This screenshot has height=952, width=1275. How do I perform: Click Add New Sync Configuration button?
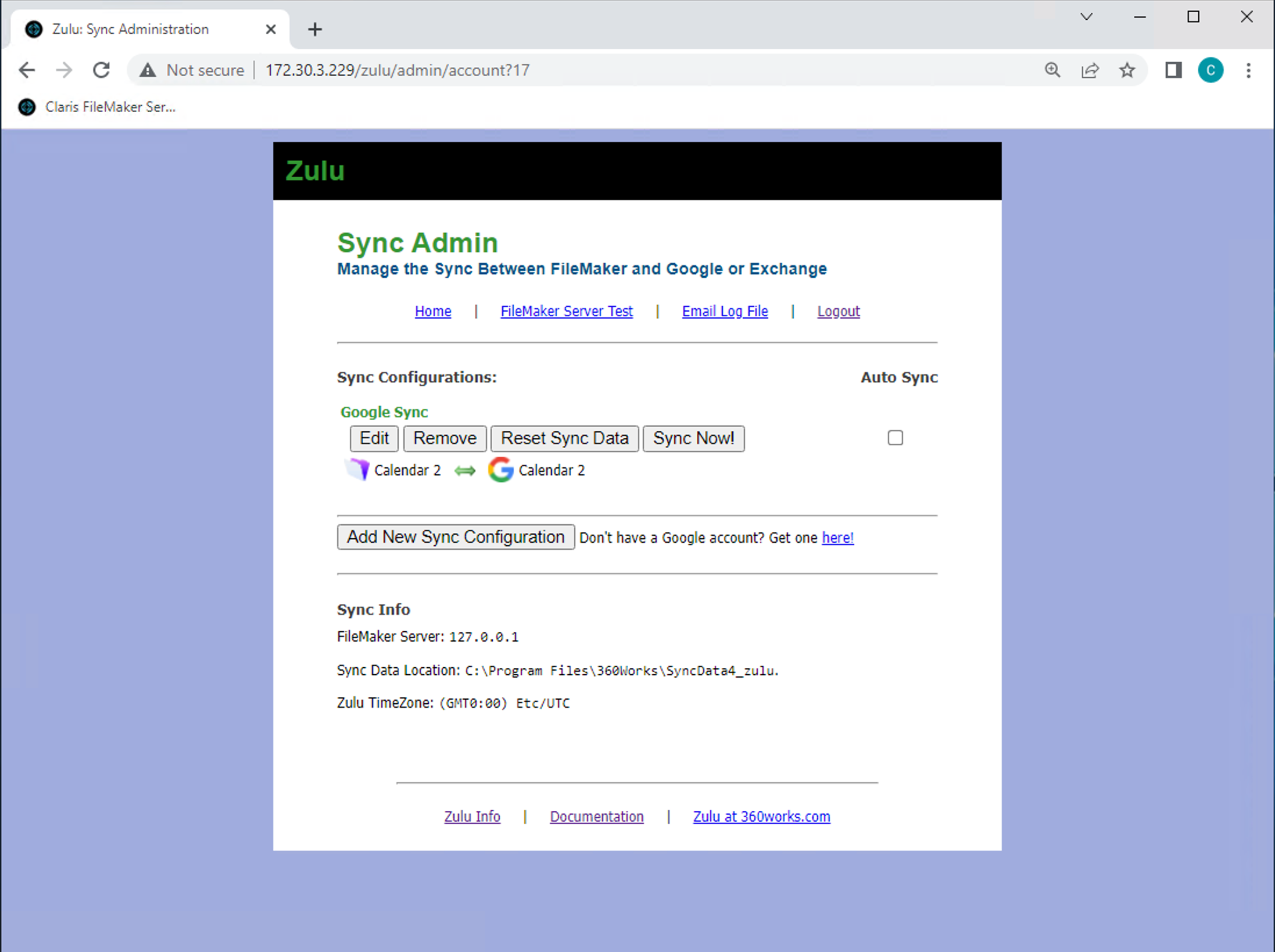point(456,536)
